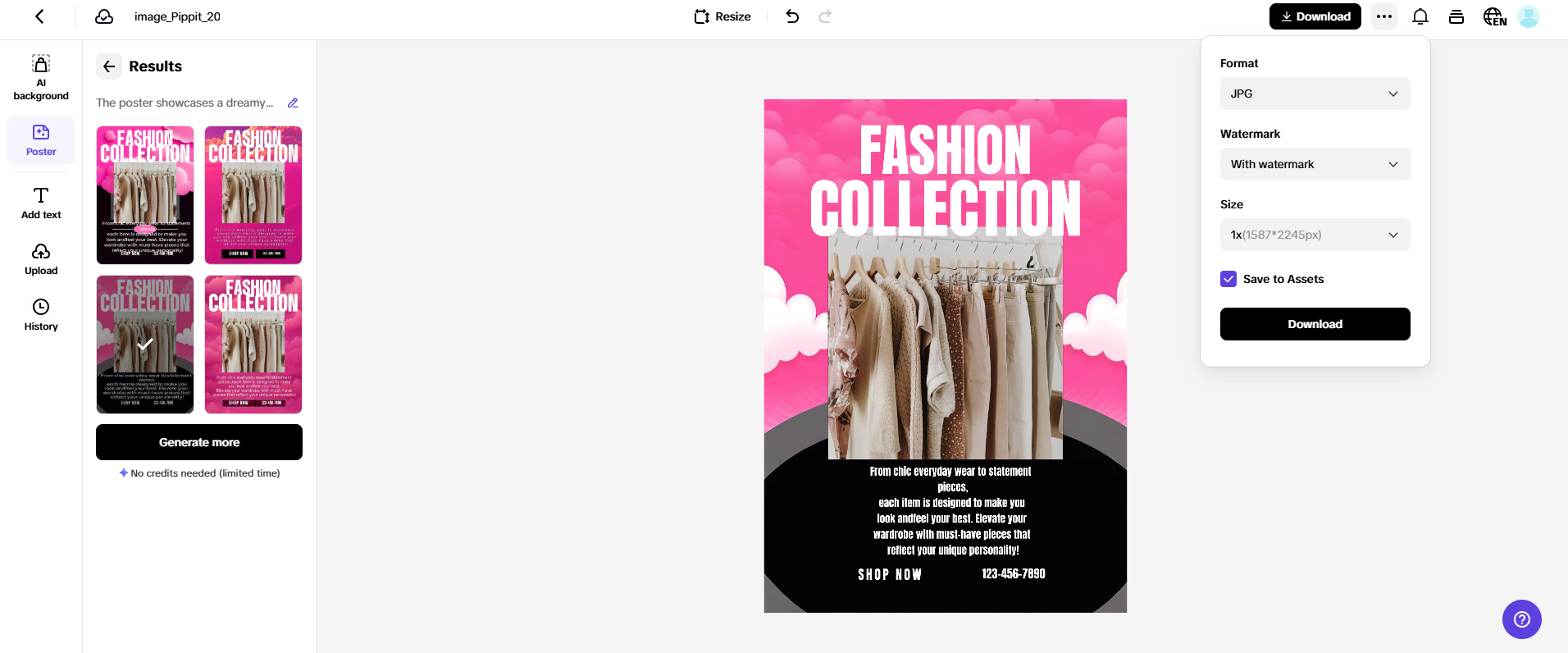This screenshot has width=1568, height=653.
Task: Edit the poster prompt with pencil icon
Action: (293, 103)
